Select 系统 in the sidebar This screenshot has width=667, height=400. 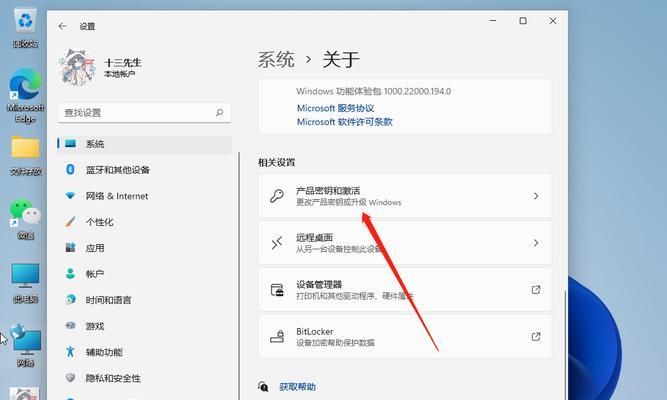[x=145, y=144]
